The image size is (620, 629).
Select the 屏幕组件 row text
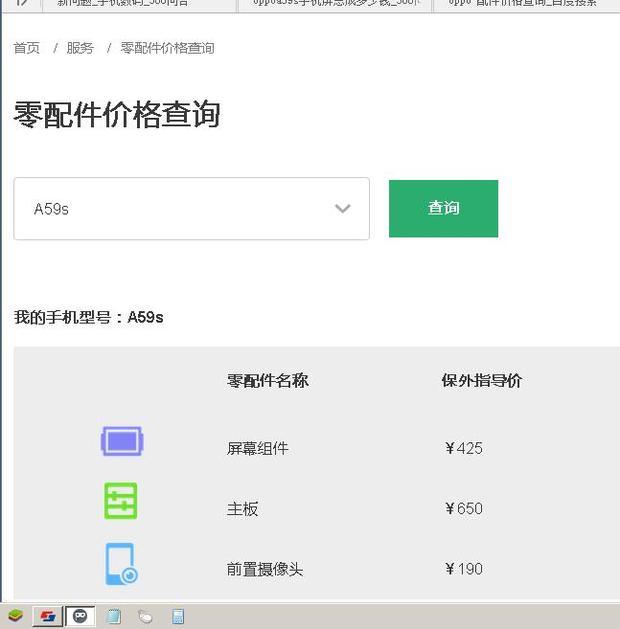click(x=257, y=448)
